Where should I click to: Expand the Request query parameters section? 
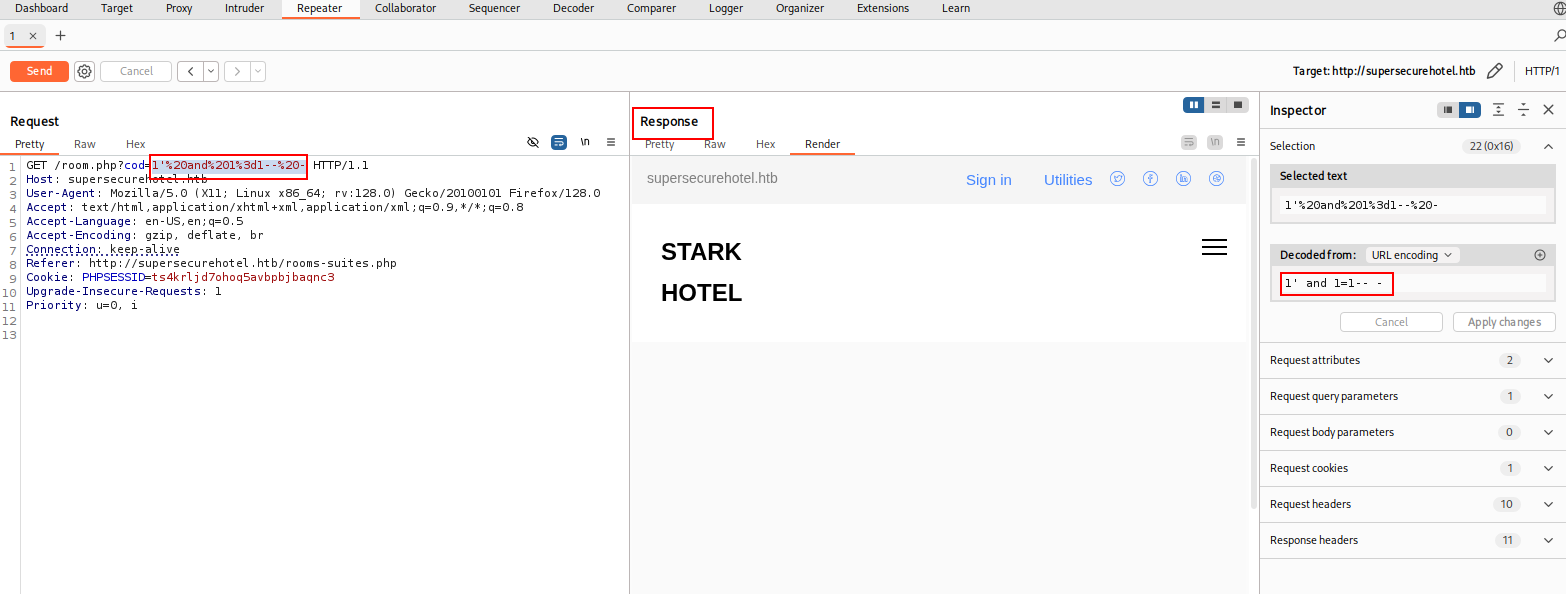point(1412,396)
